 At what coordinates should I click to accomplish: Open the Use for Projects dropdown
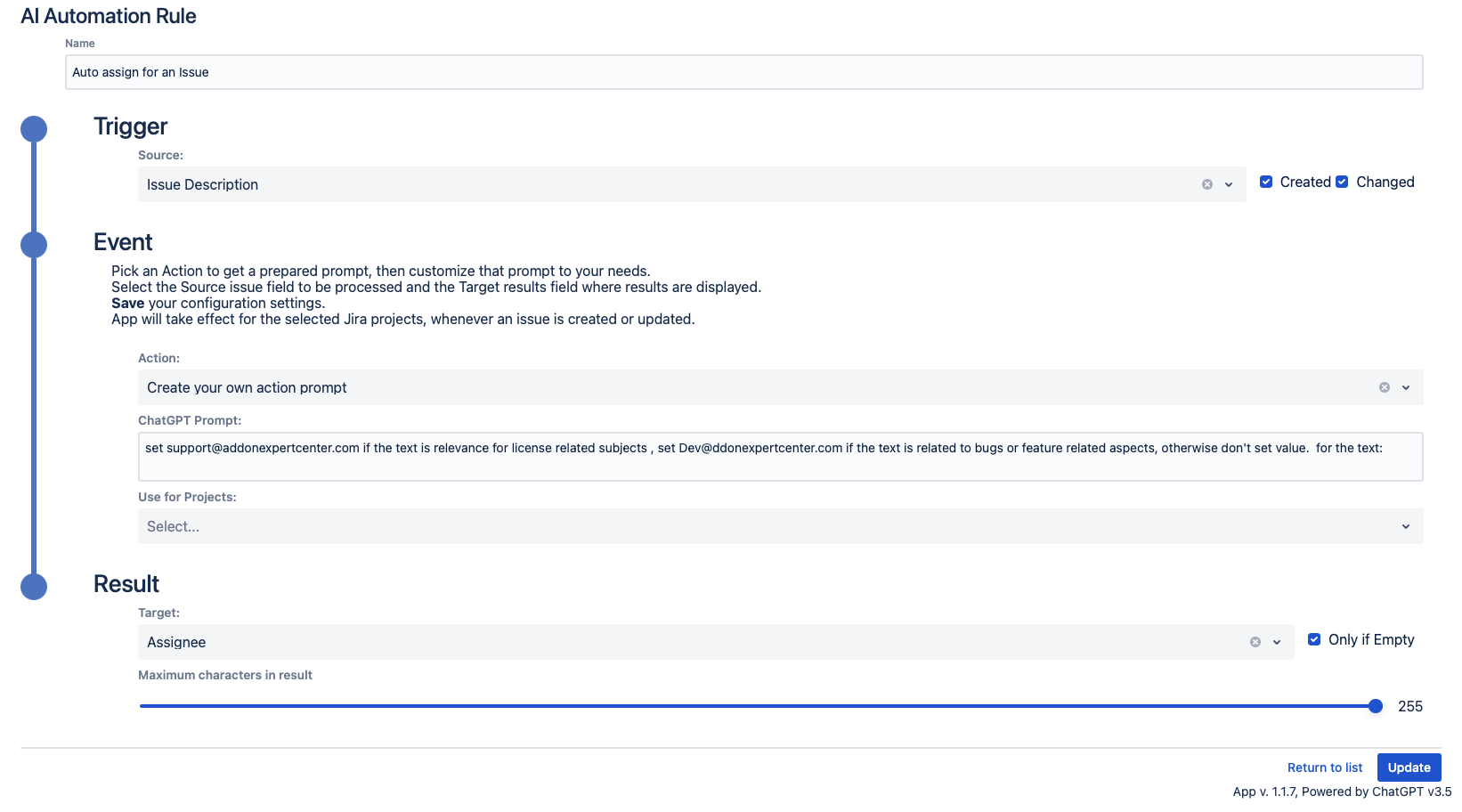780,526
